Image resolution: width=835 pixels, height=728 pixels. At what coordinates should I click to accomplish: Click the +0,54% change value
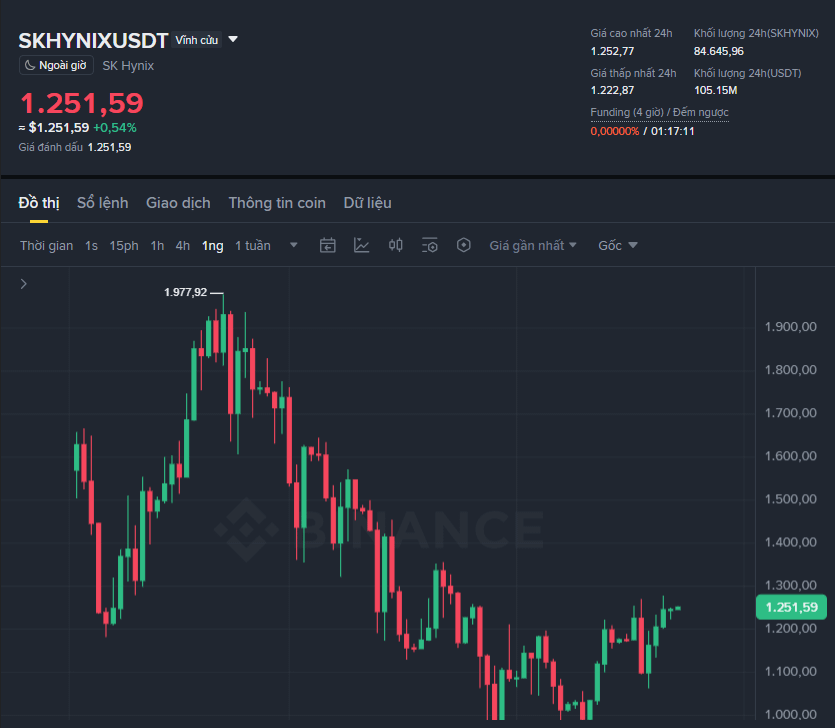click(115, 128)
